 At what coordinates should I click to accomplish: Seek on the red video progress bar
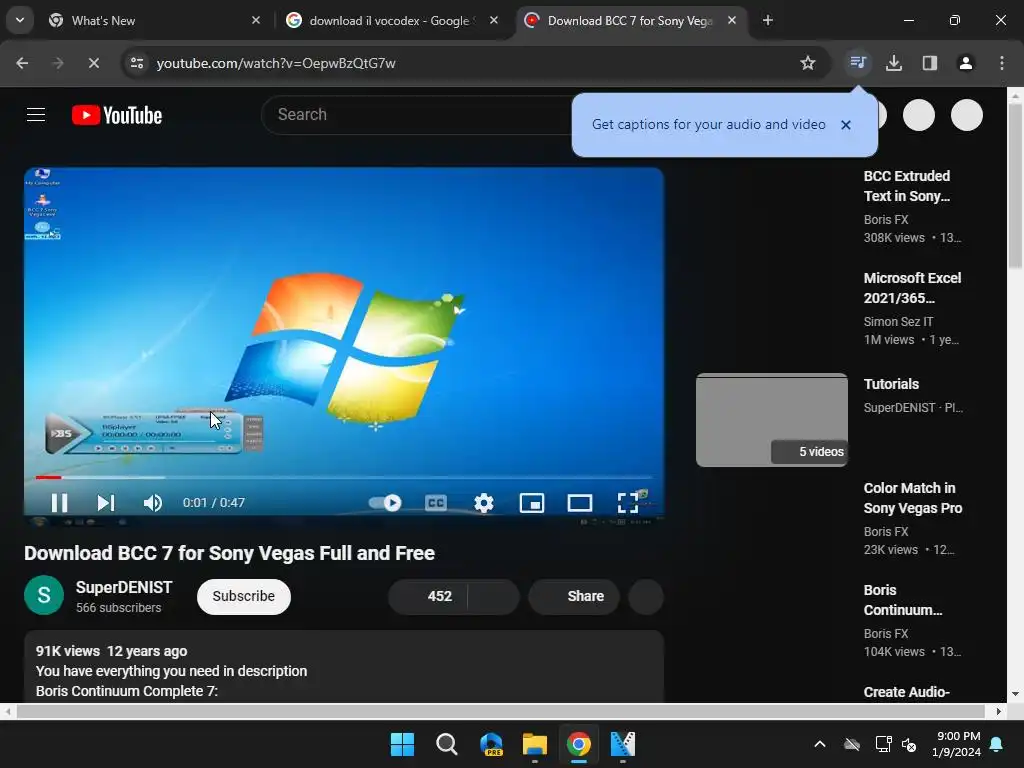tap(344, 477)
